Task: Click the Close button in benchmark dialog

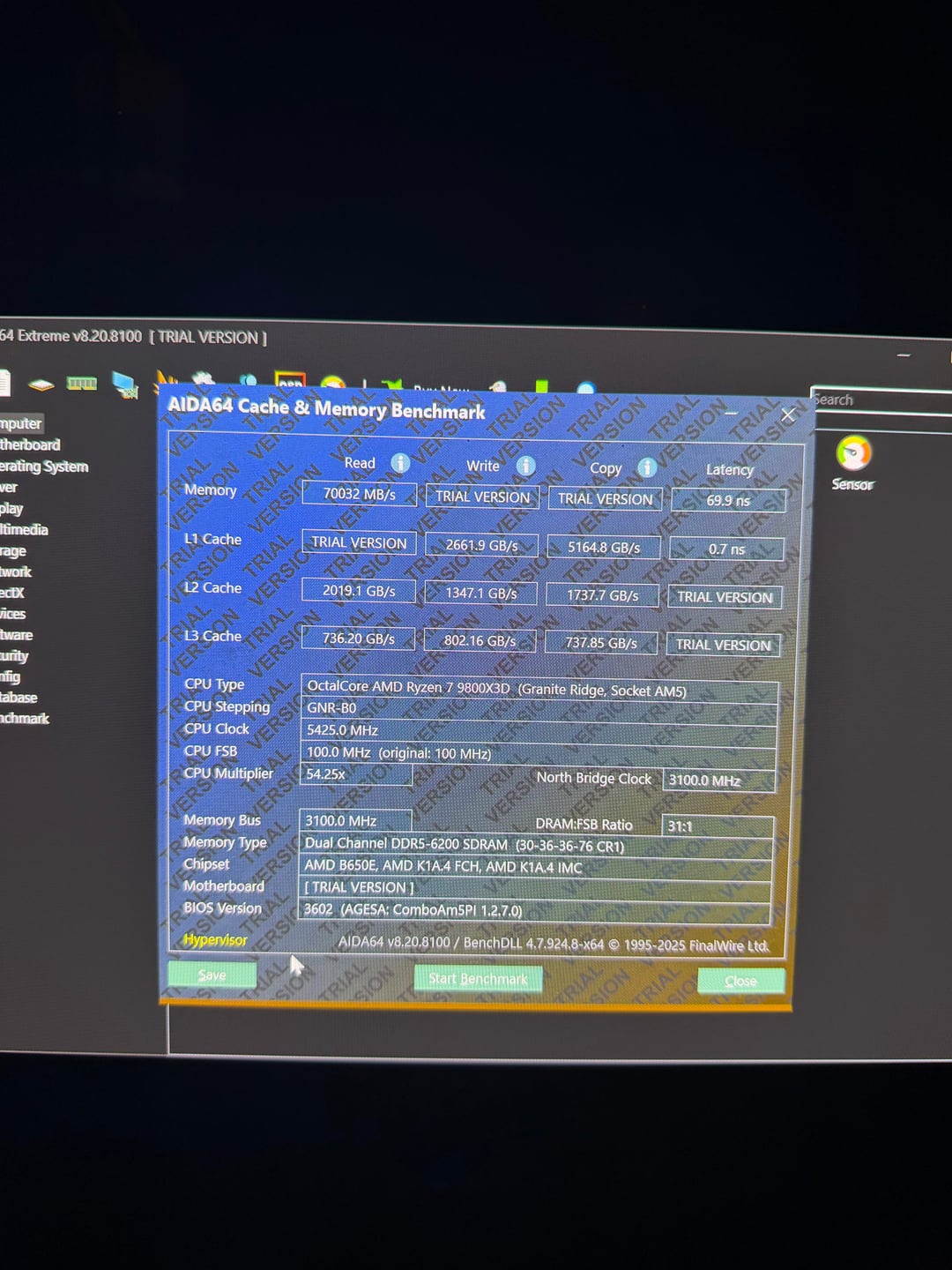Action: [x=740, y=981]
